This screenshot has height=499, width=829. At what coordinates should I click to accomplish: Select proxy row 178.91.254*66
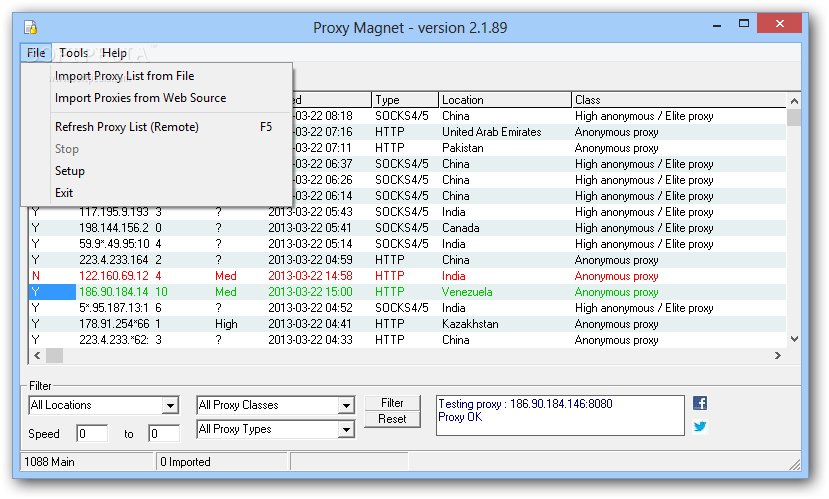coord(407,324)
